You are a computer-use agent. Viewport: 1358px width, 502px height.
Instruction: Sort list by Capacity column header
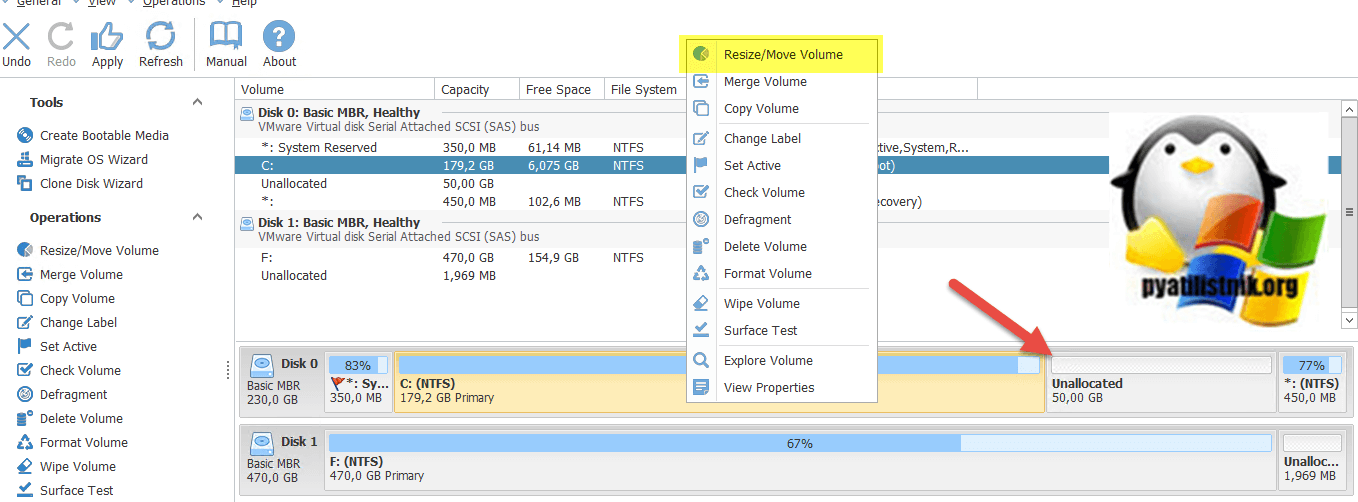465,89
